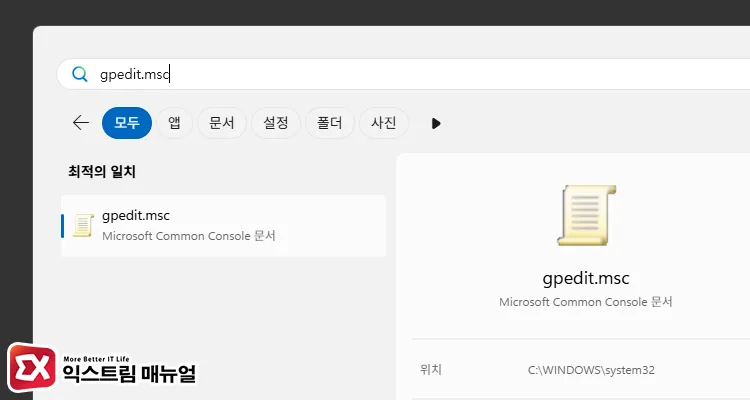The width and height of the screenshot is (750, 400).
Task: Switch to the 문서 filter tab
Action: click(222, 123)
